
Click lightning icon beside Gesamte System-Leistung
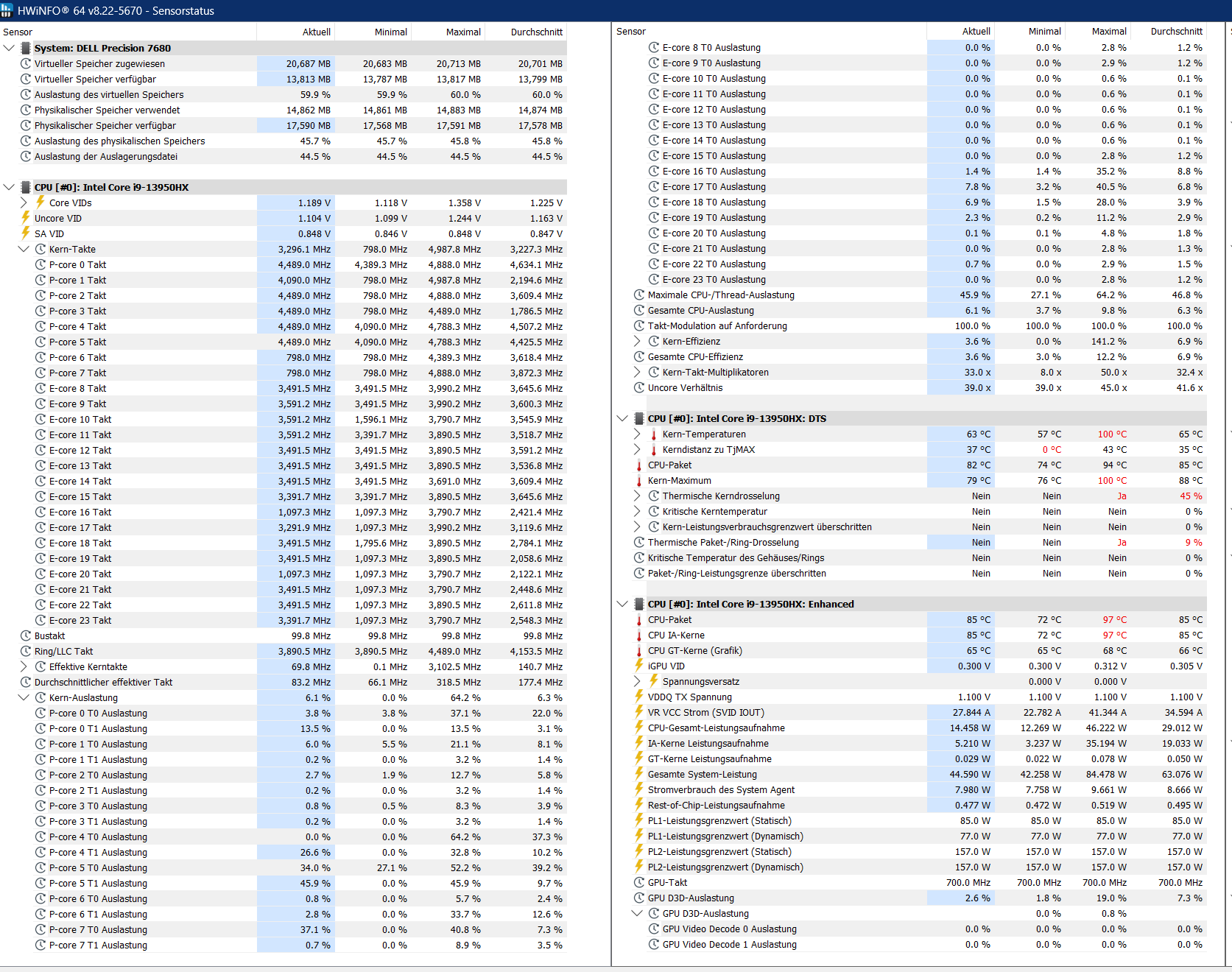pos(639,774)
